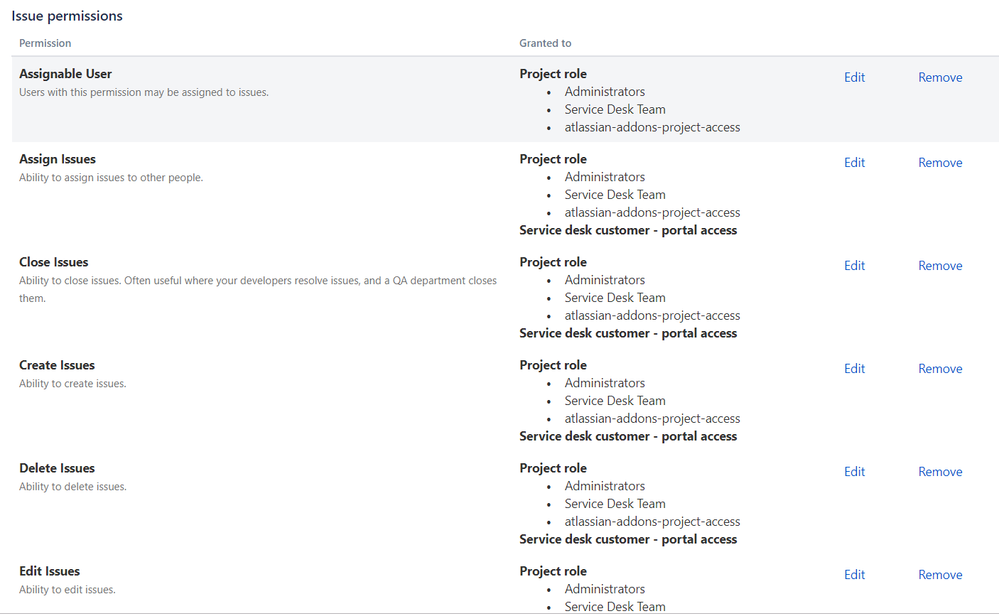Click the Delete Issues permission name
The height and width of the screenshot is (616, 999).
coord(57,468)
